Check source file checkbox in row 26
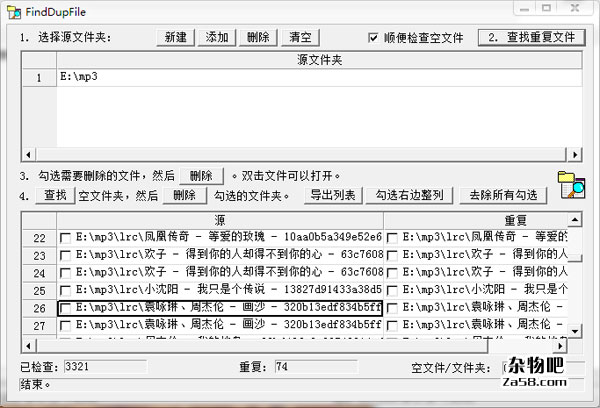This screenshot has width=600, height=408. click(x=65, y=308)
